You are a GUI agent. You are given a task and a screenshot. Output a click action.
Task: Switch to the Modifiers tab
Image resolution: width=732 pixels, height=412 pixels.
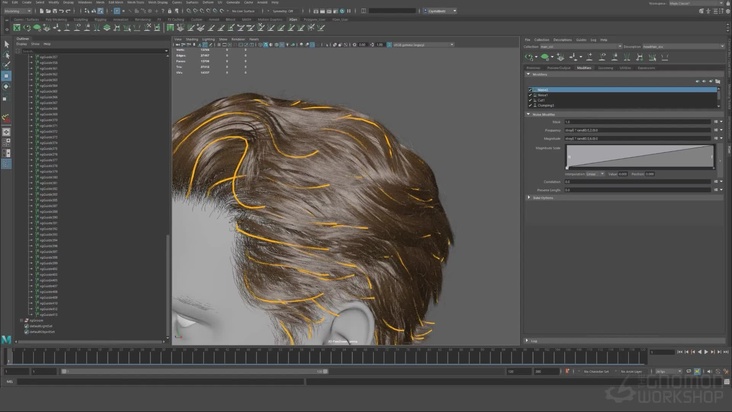584,68
